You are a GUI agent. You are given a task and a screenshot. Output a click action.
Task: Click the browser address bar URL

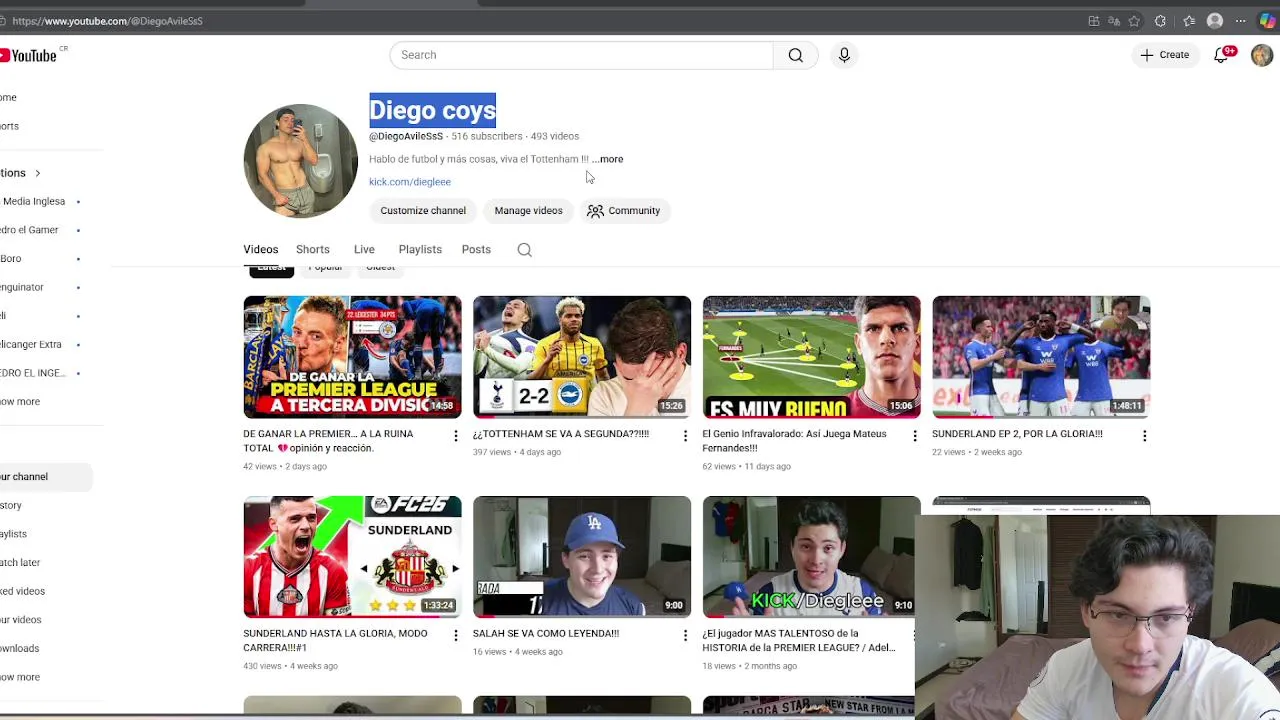pyautogui.click(x=107, y=21)
